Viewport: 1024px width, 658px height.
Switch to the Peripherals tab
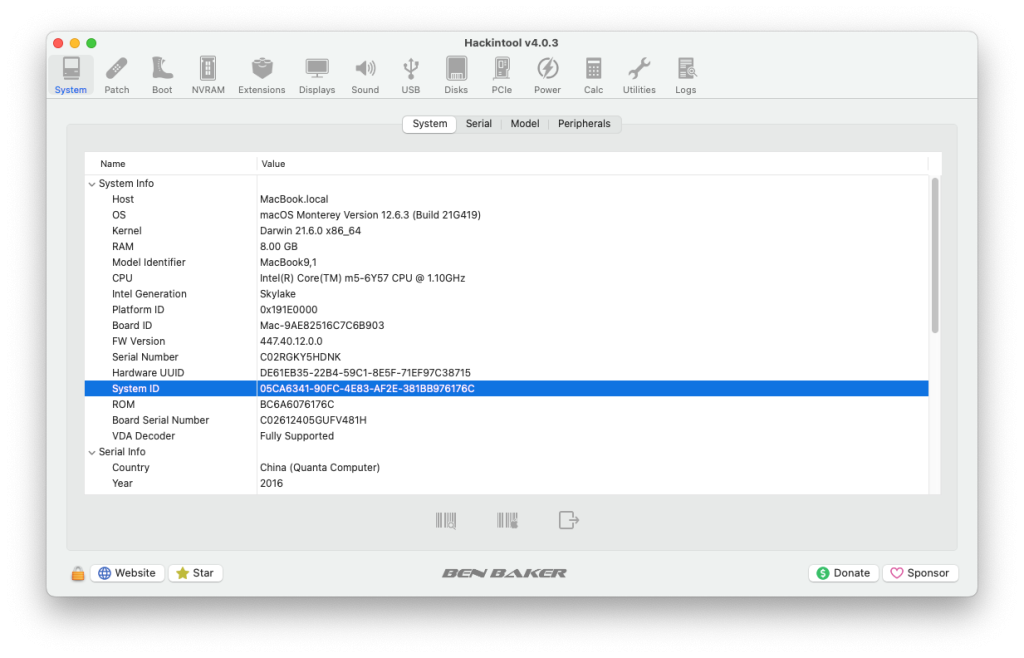(584, 124)
